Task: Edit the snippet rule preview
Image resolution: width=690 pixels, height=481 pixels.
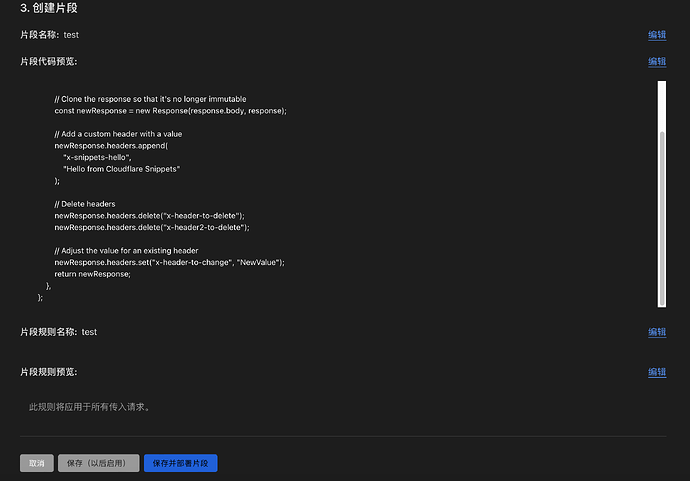Action: tap(657, 372)
